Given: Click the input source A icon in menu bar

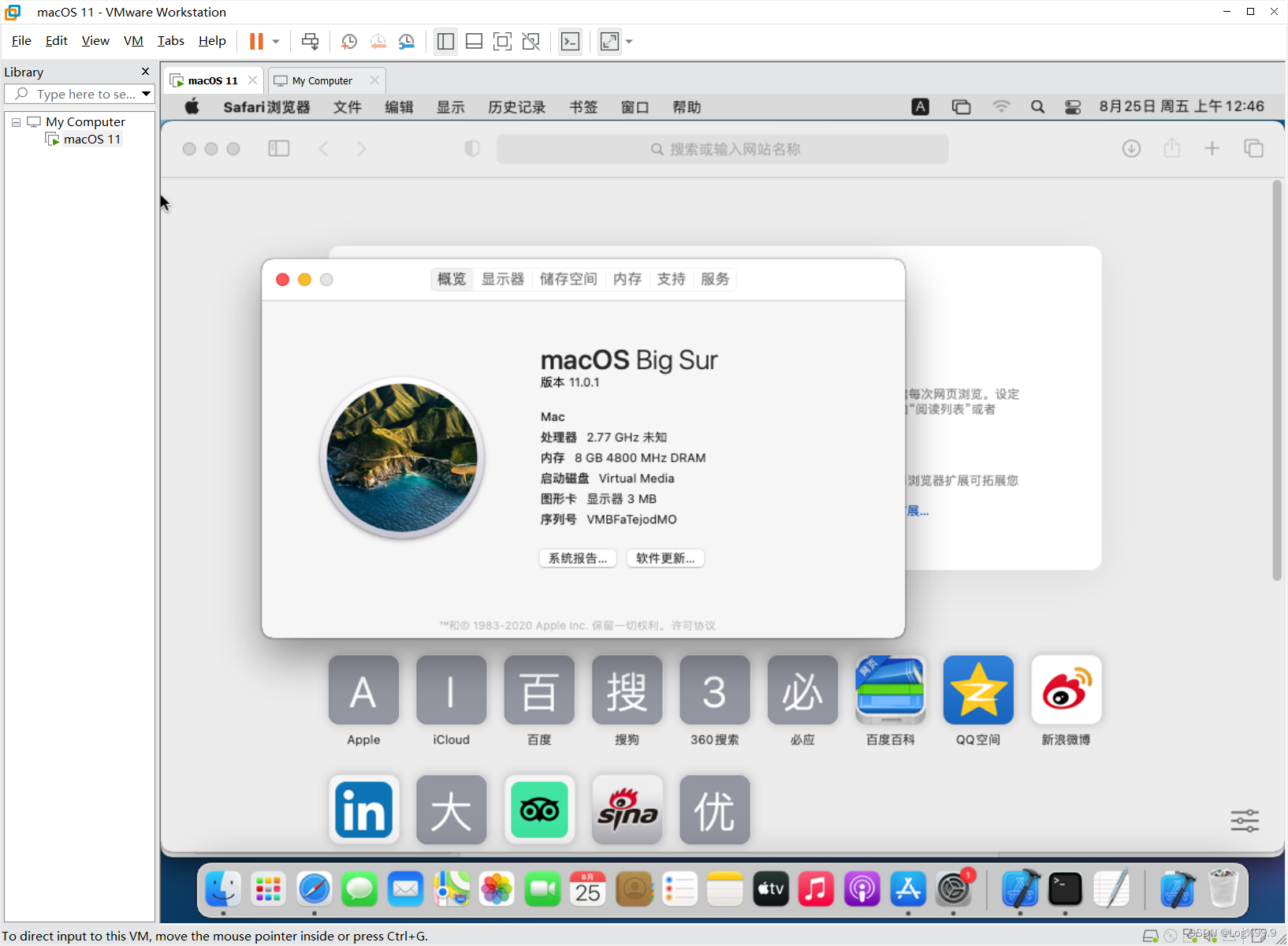Looking at the screenshot, I should (920, 106).
